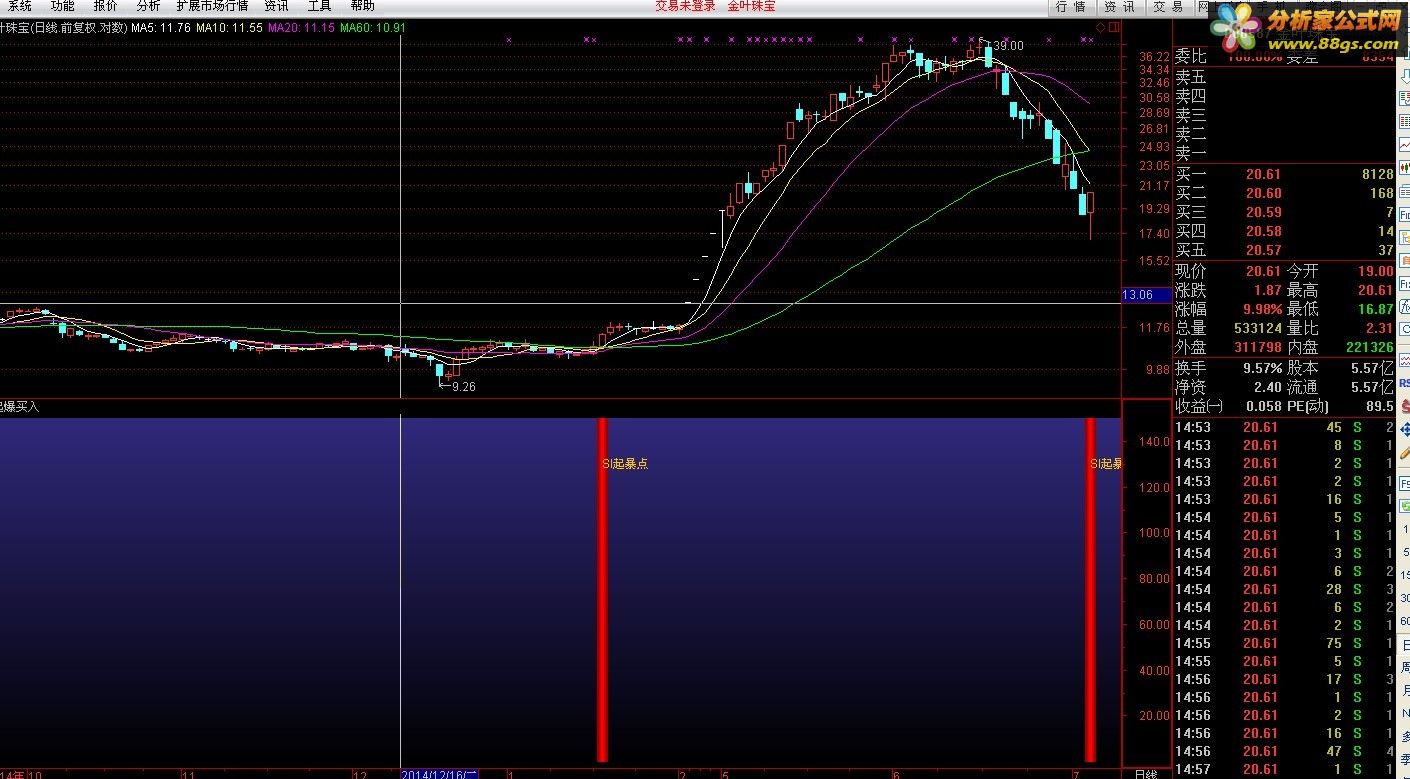This screenshot has width=1410, height=779.
Task: Click the 买一 price 20.61
Action: [x=1263, y=174]
